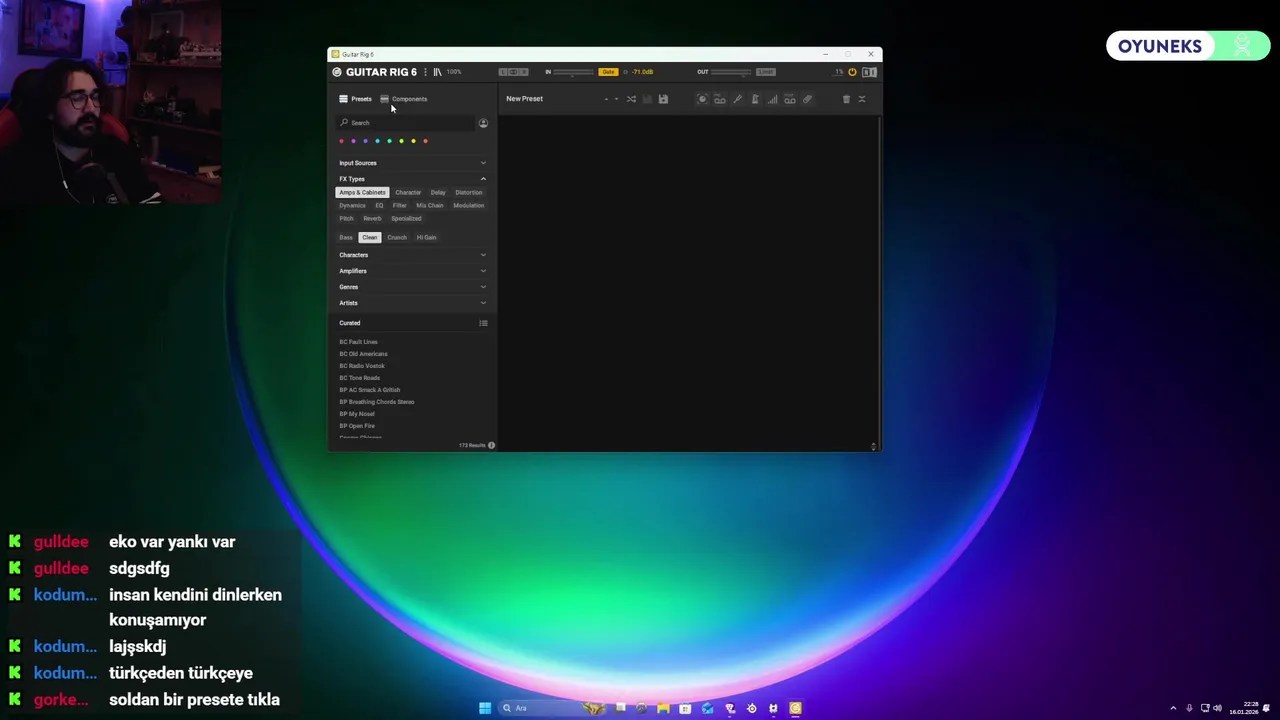This screenshot has height=720, width=1280.
Task: Toggle the Clean filter tag
Action: point(369,237)
